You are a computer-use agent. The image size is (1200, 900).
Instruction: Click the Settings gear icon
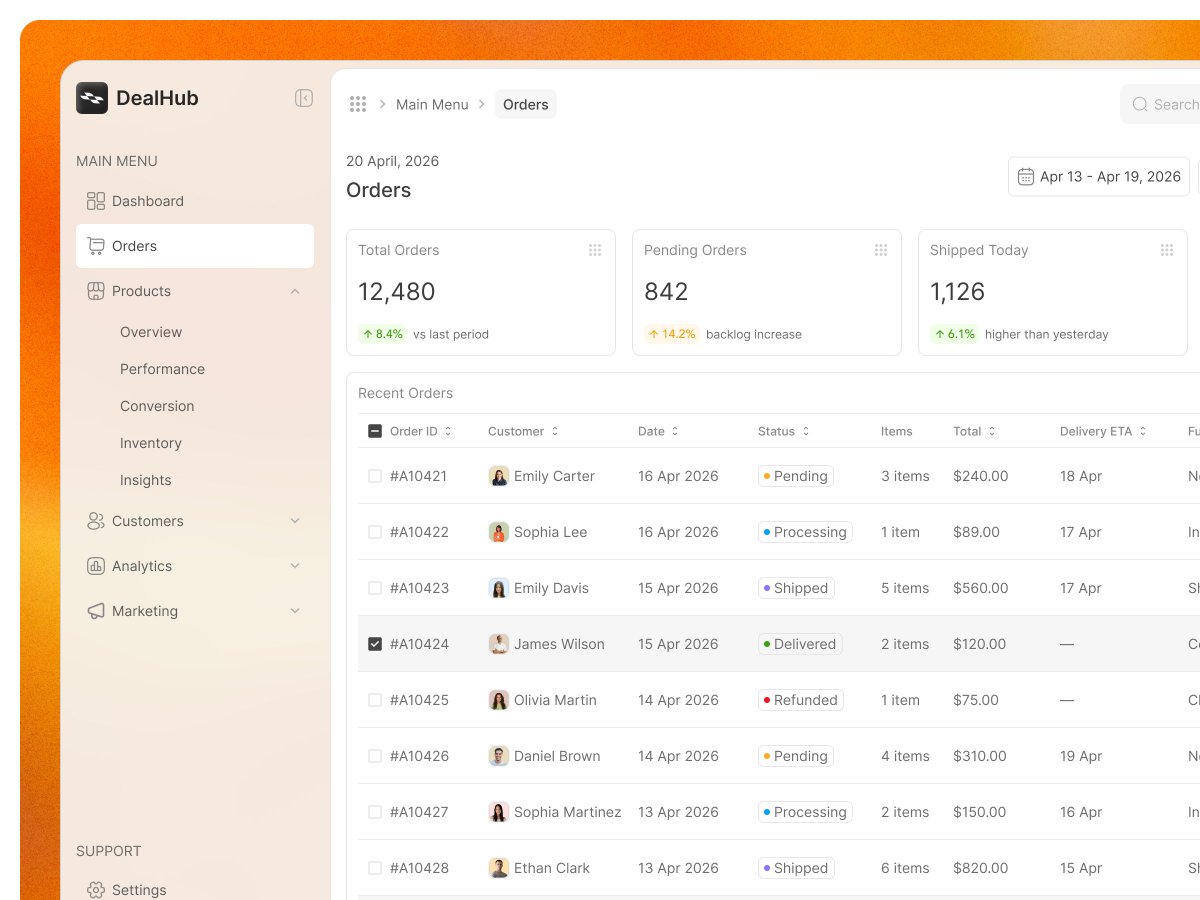[96, 890]
